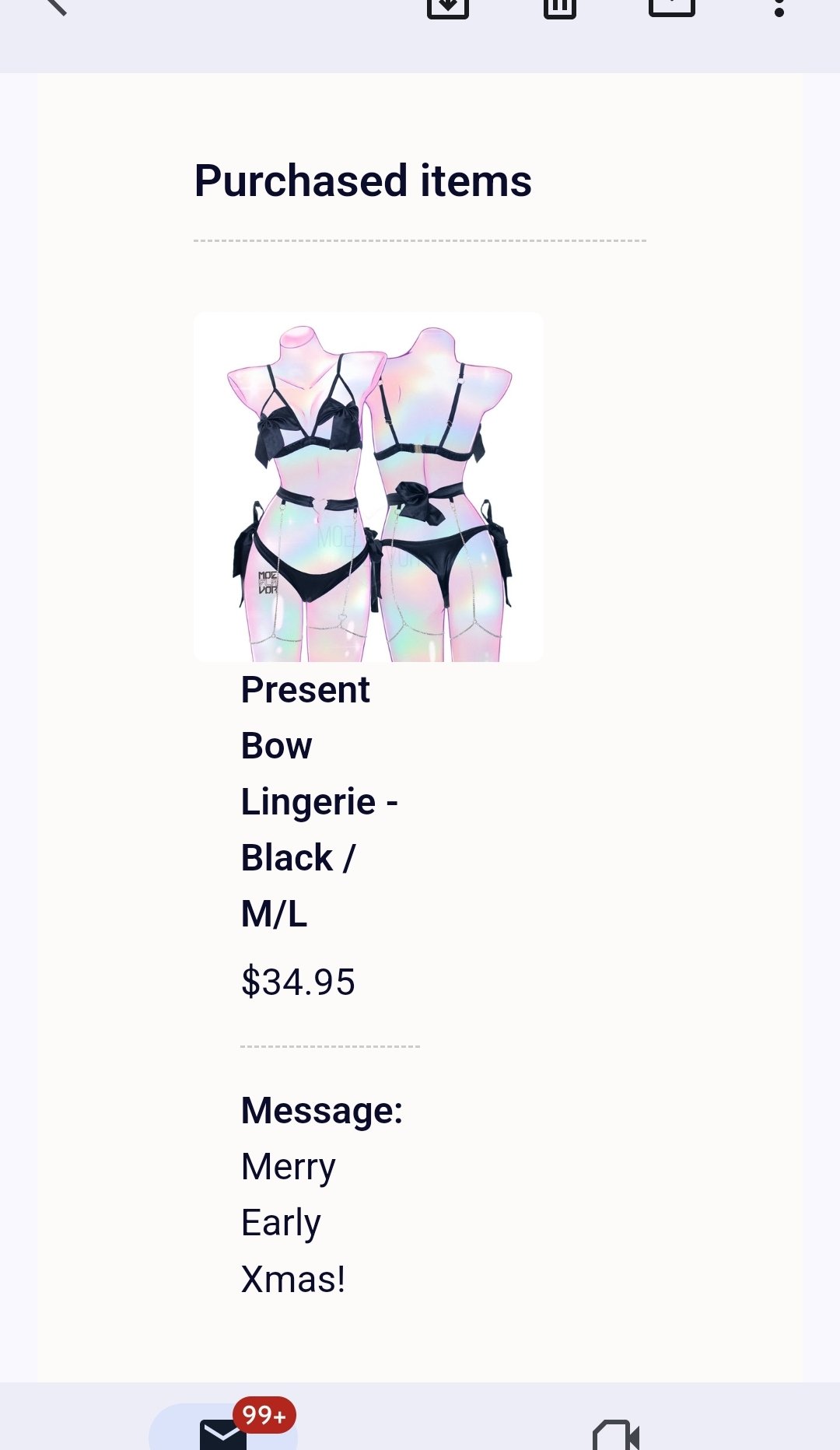Tap the dotted divider below Purchased items
Image resolution: width=840 pixels, height=1450 pixels.
(x=420, y=241)
